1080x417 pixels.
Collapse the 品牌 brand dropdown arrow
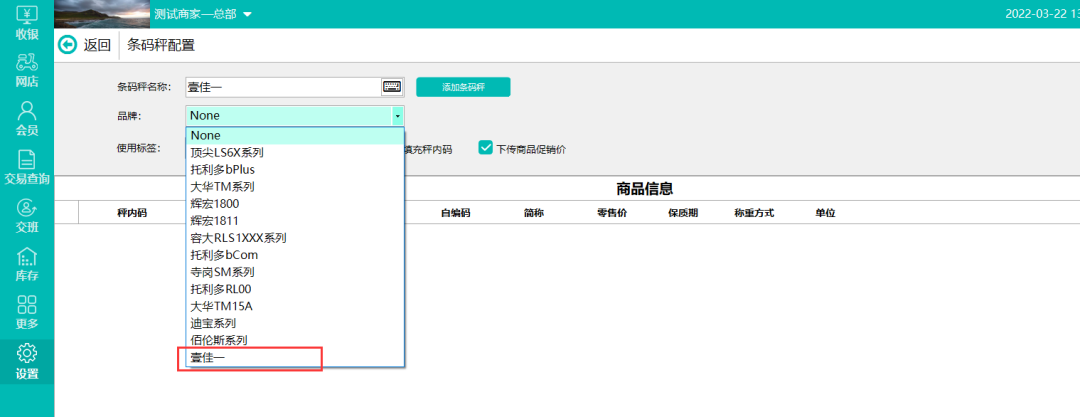tap(397, 116)
